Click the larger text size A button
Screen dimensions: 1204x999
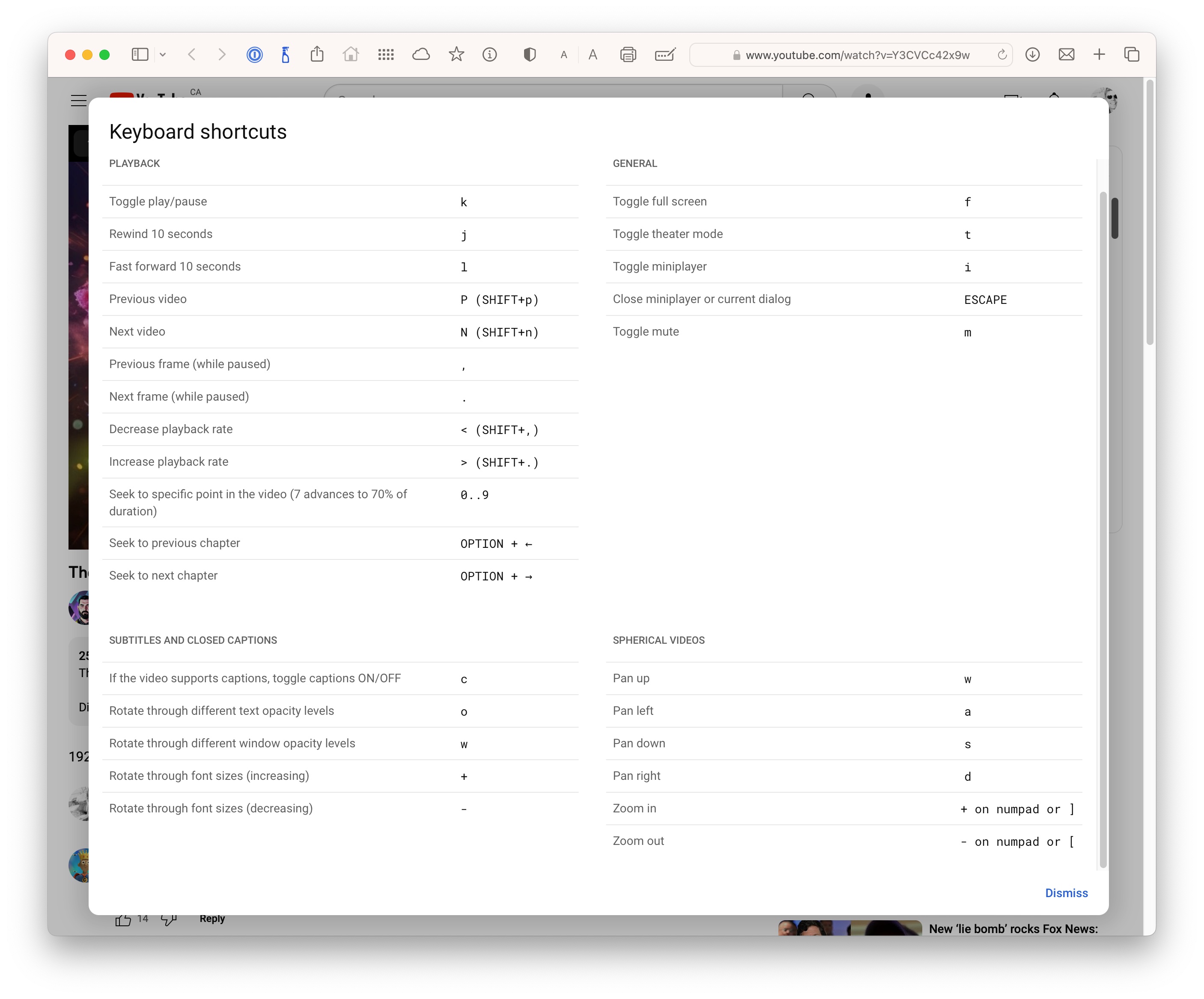[x=593, y=54]
